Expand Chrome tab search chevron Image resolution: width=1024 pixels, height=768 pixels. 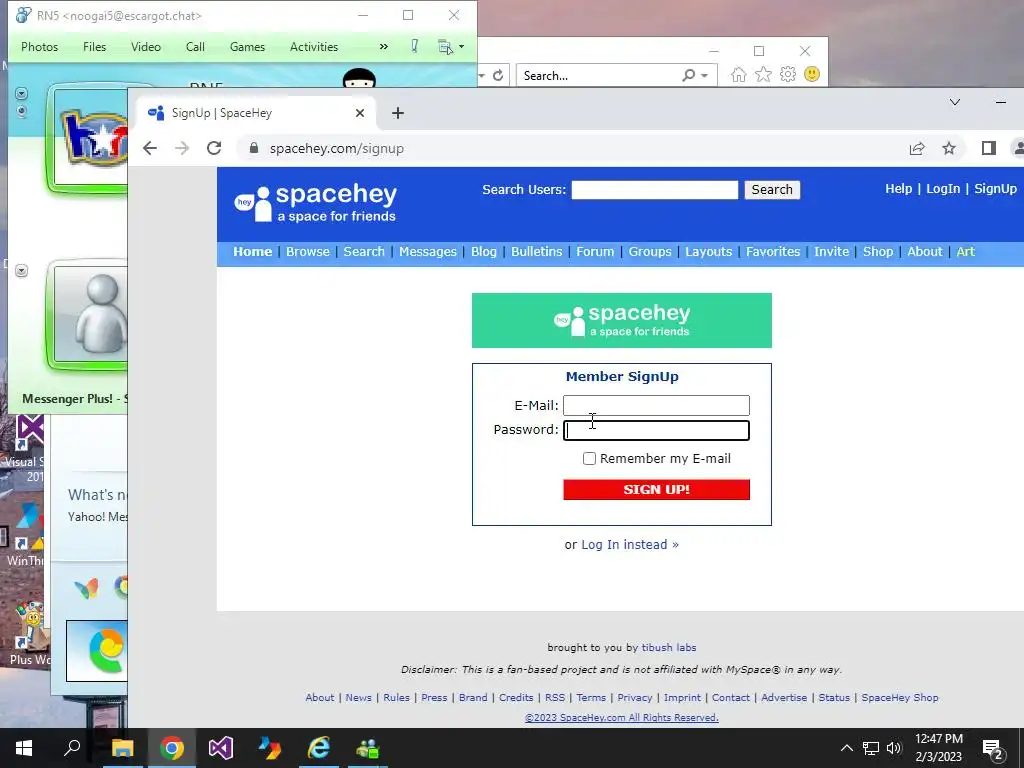[955, 102]
